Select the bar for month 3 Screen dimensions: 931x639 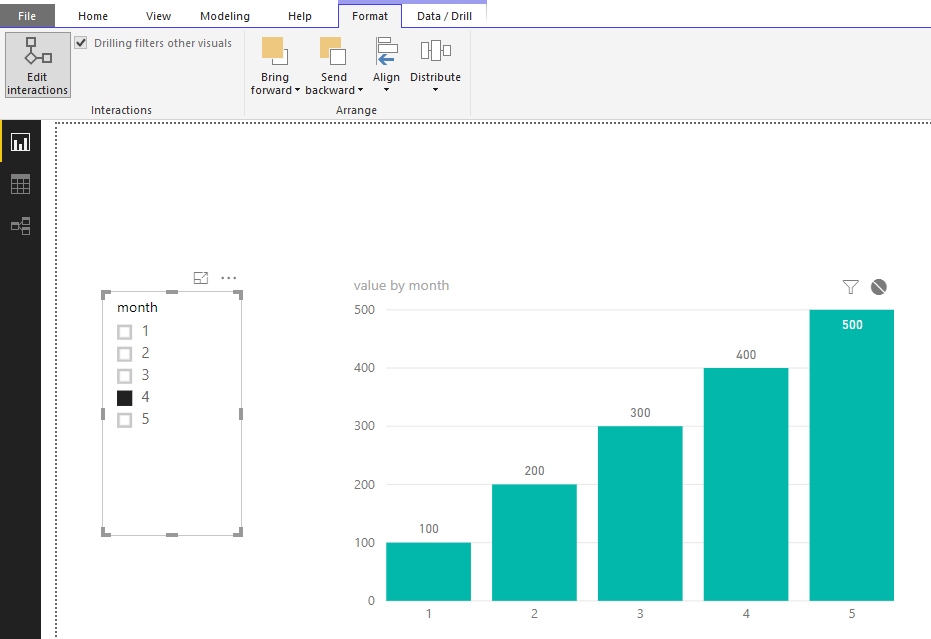coord(640,513)
